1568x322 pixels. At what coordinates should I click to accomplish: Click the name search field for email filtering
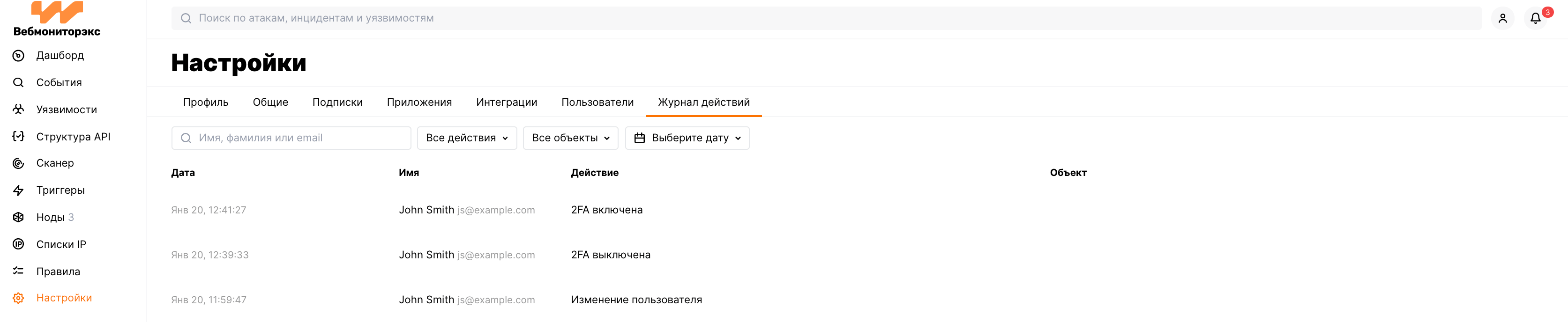click(291, 138)
